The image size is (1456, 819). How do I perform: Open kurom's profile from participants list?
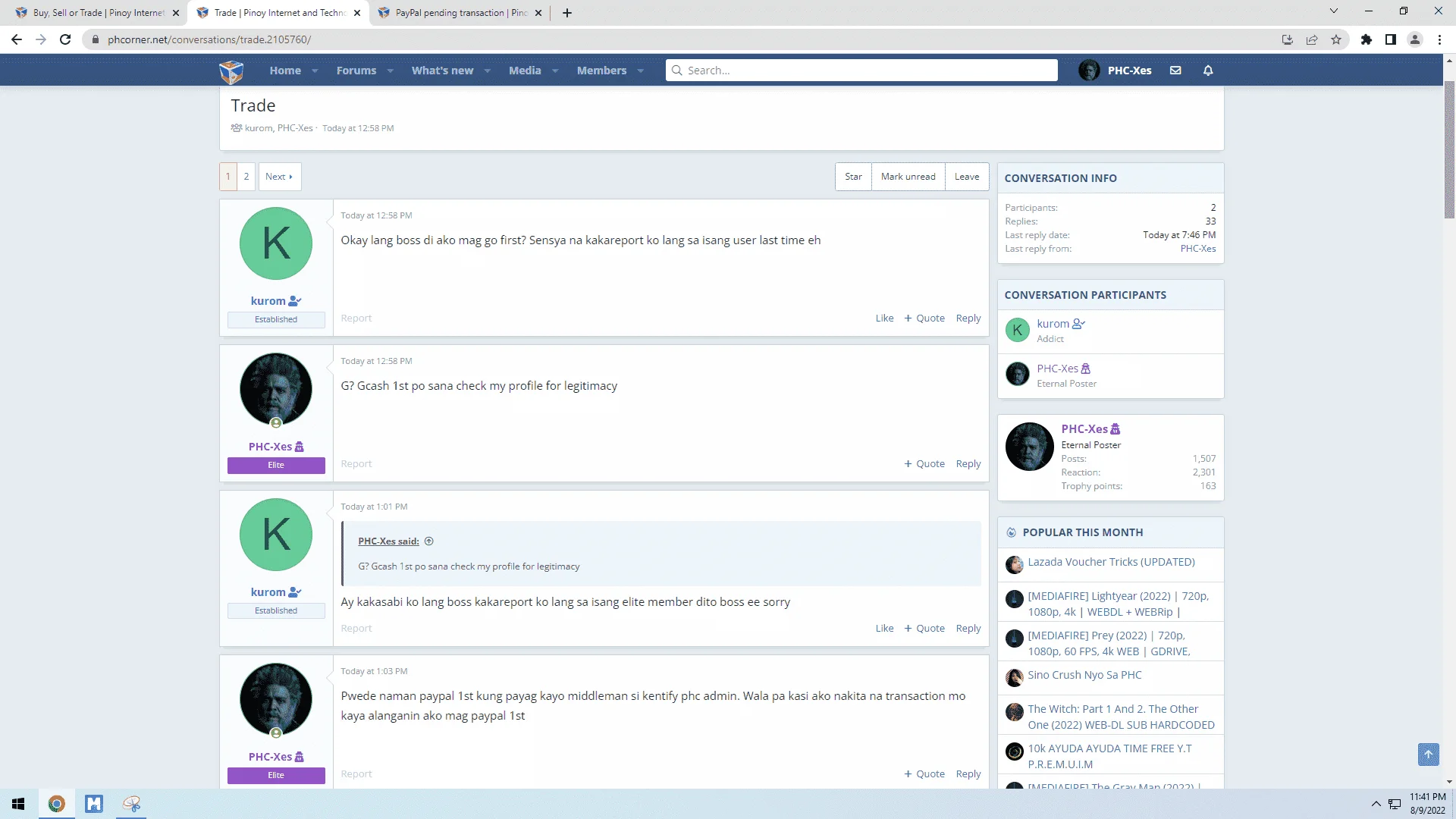(x=1053, y=324)
